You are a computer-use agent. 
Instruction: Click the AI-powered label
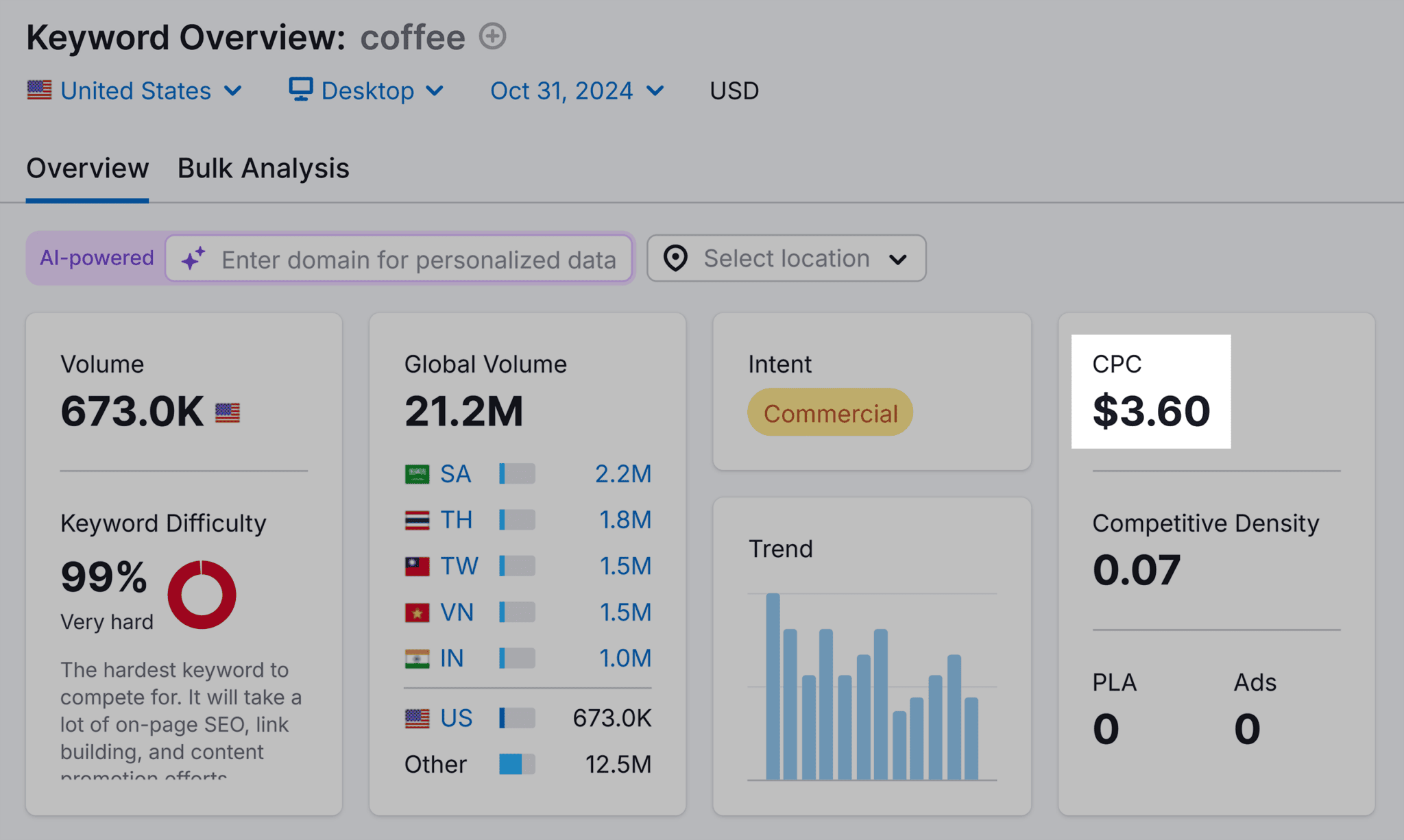tap(96, 258)
